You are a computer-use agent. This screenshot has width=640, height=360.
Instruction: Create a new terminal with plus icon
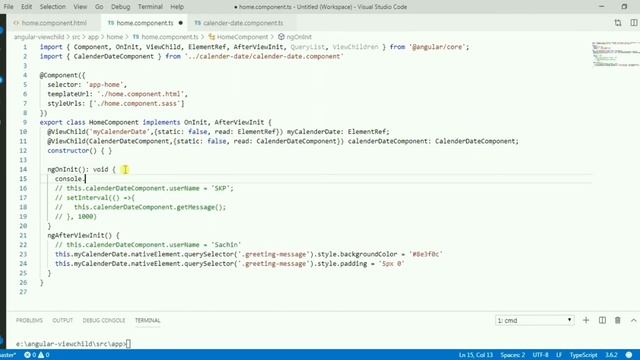[586, 320]
